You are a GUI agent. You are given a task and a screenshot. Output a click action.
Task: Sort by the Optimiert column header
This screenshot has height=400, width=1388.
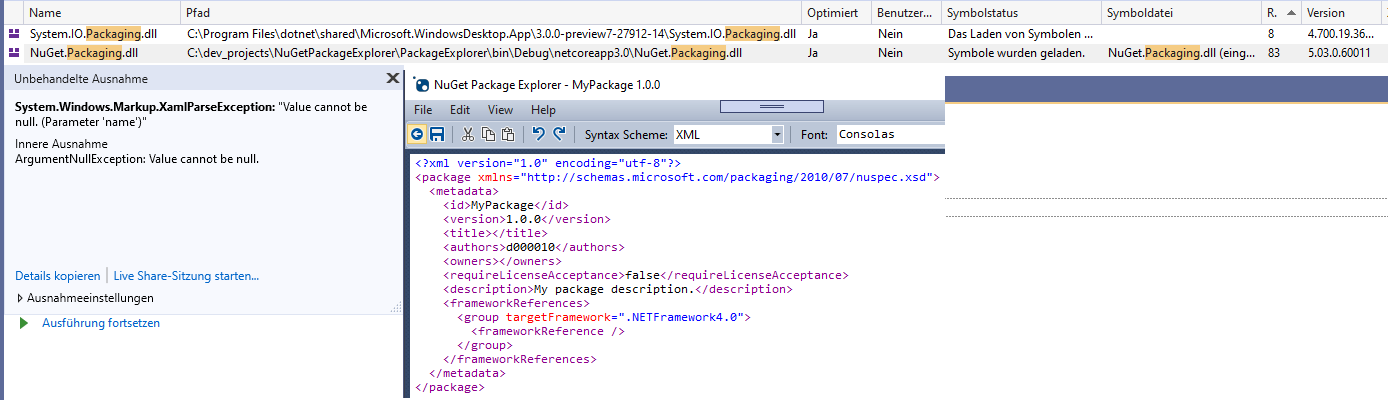836,13
